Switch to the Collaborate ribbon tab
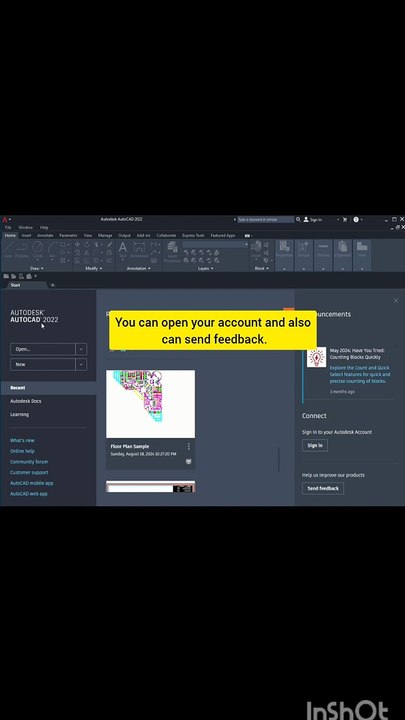Screen dimensions: 405x720 coord(166,236)
